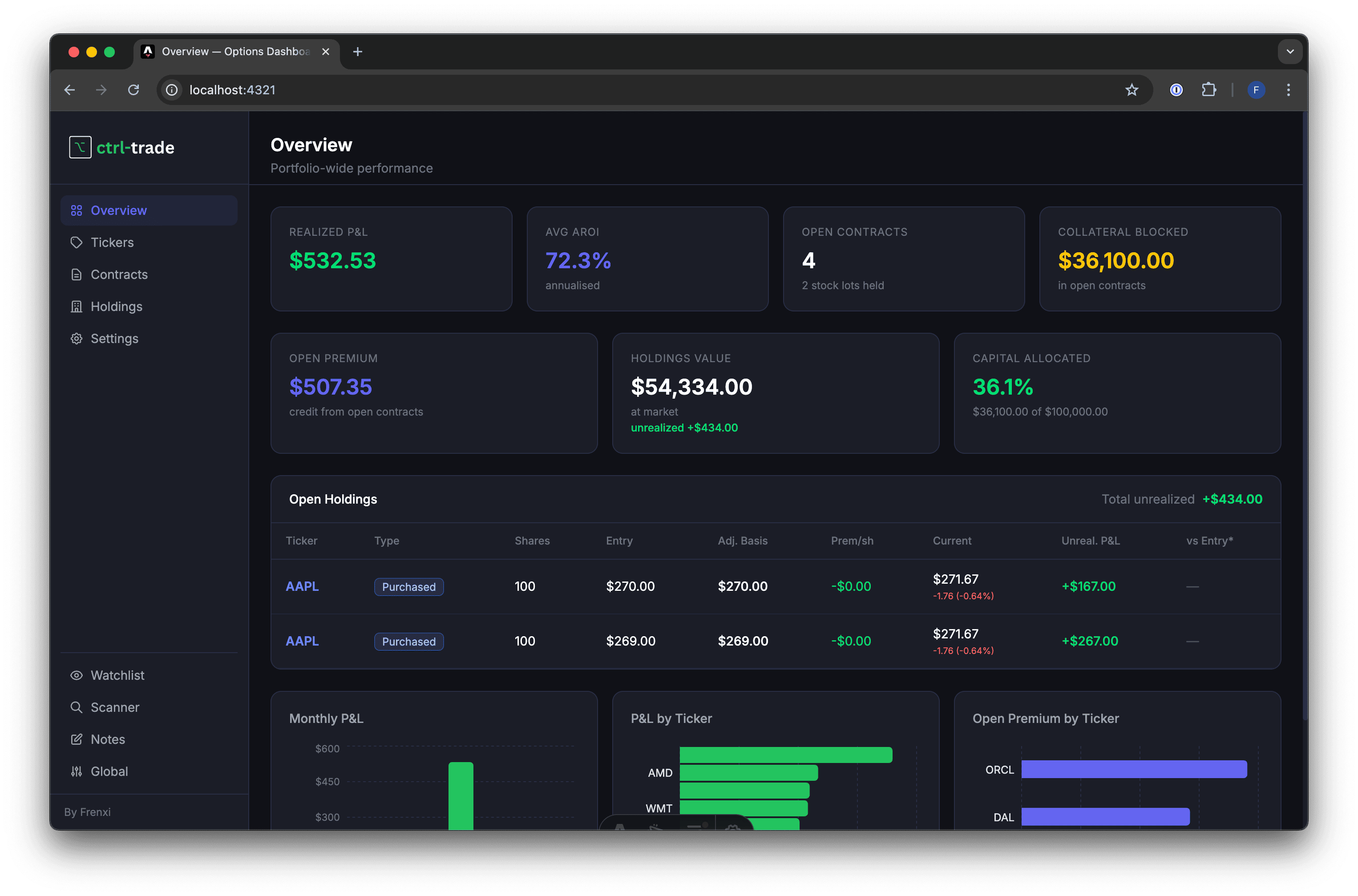
Task: Select the Scanner magnifying-glass icon
Action: tap(77, 707)
